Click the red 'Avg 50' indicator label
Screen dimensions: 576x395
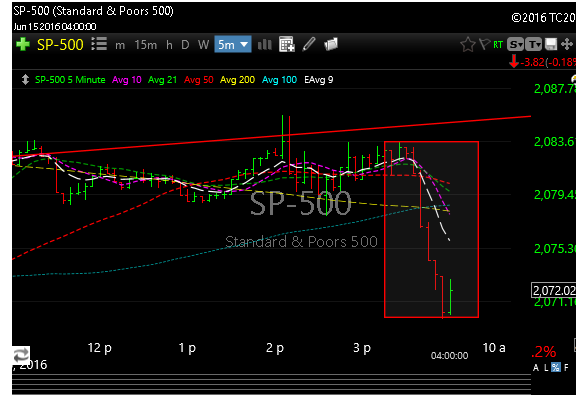(198, 80)
